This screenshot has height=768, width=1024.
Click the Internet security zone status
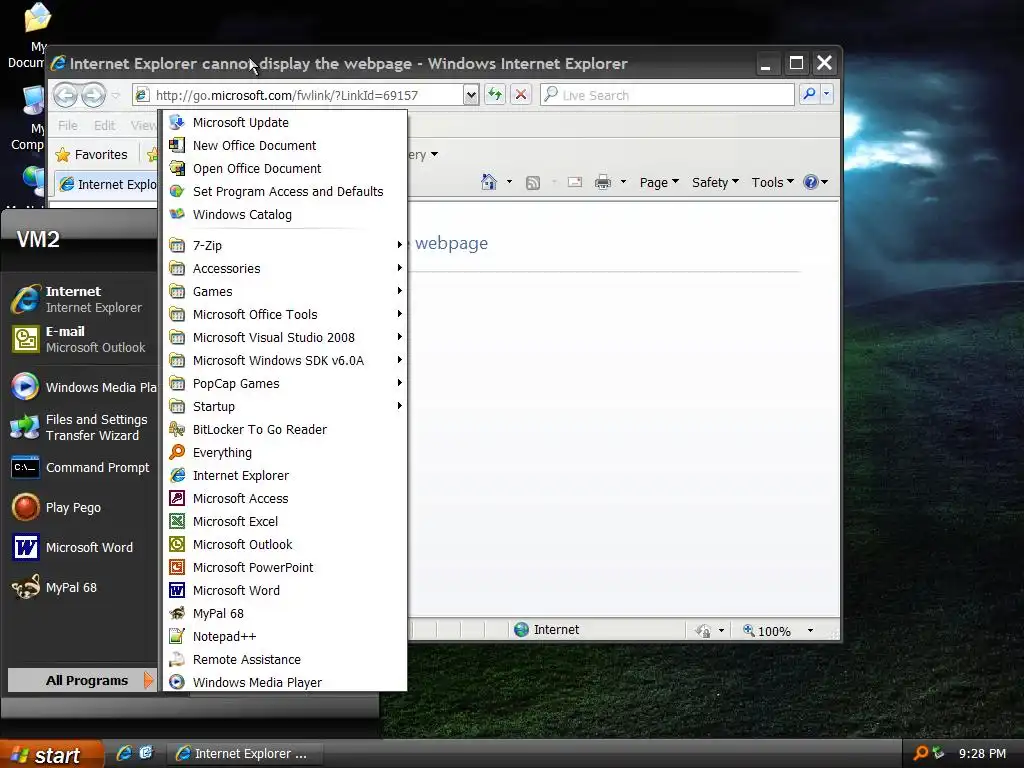[x=547, y=630]
